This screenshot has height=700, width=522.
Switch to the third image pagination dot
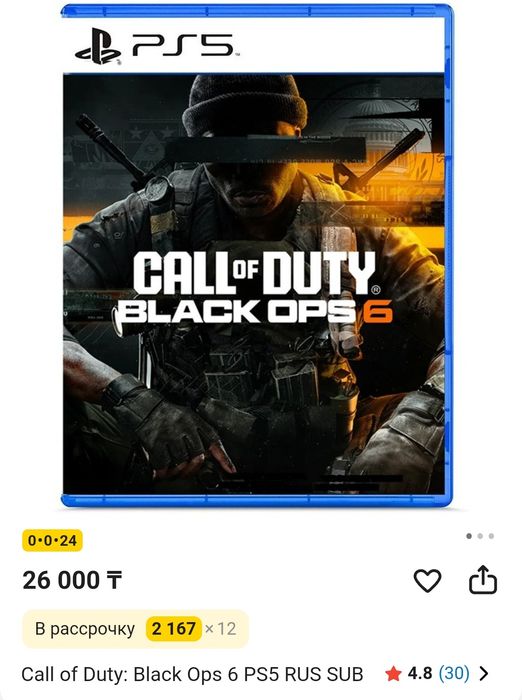(x=491, y=536)
